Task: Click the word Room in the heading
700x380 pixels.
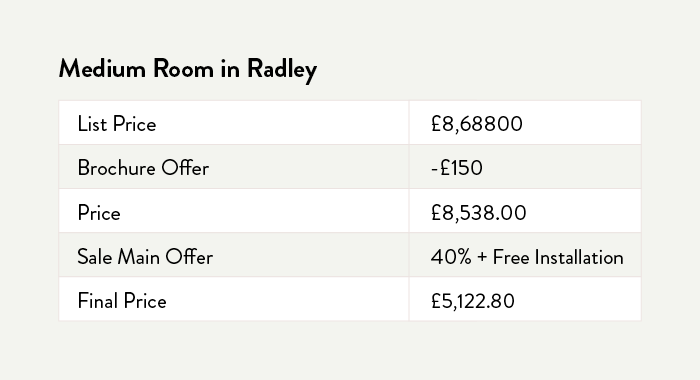Action: [x=183, y=69]
